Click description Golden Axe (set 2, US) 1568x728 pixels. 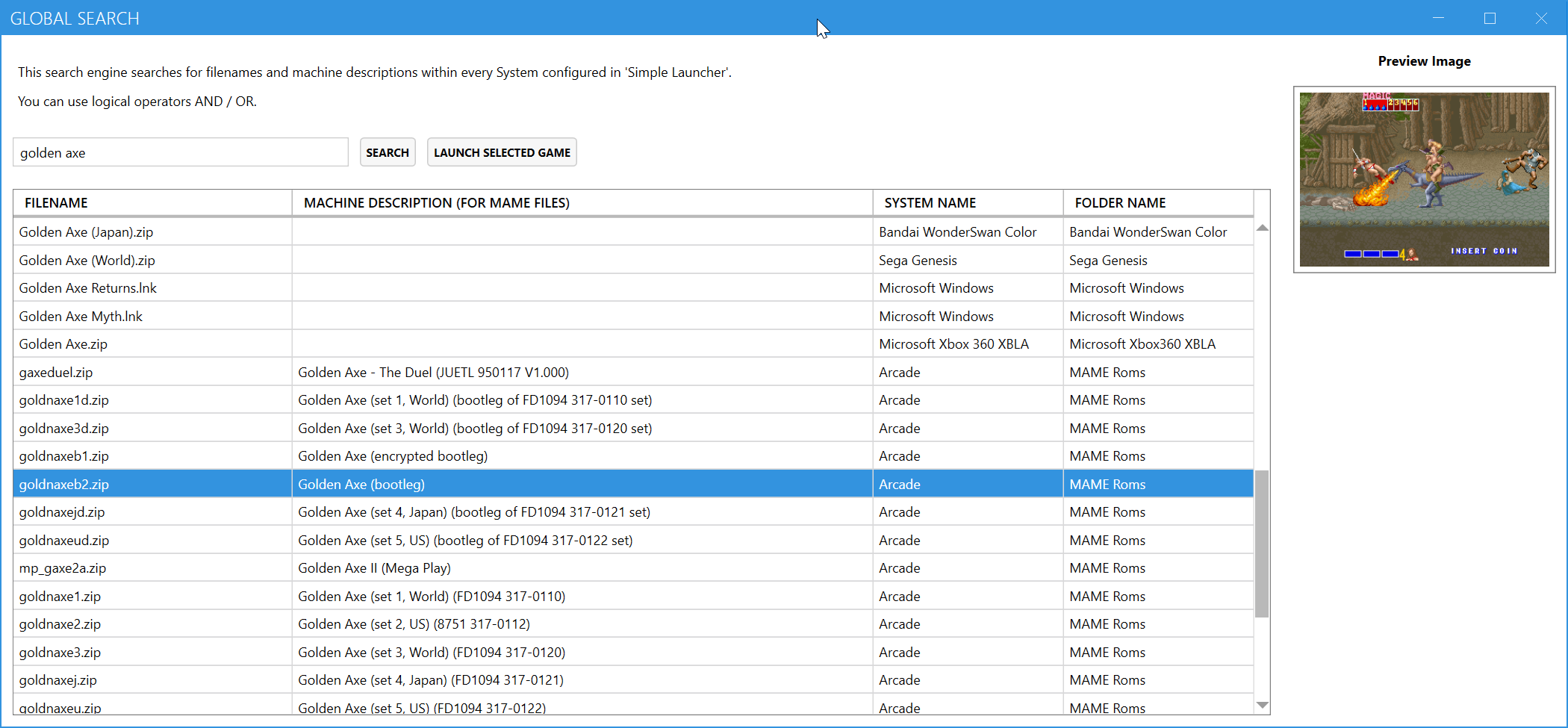(414, 624)
